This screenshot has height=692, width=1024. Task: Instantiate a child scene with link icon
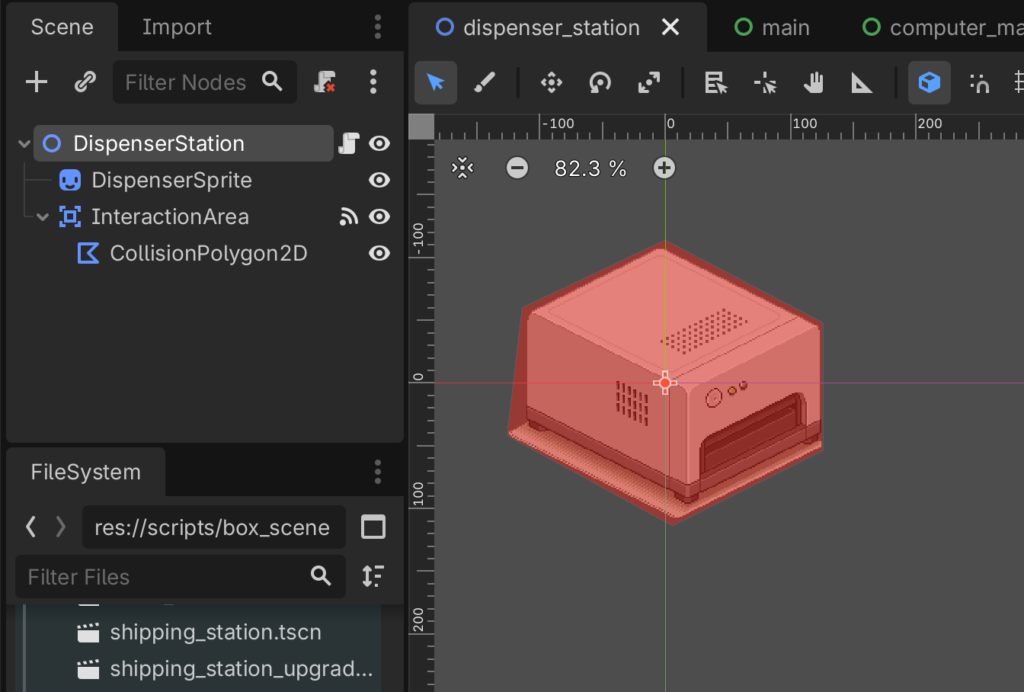[x=85, y=82]
